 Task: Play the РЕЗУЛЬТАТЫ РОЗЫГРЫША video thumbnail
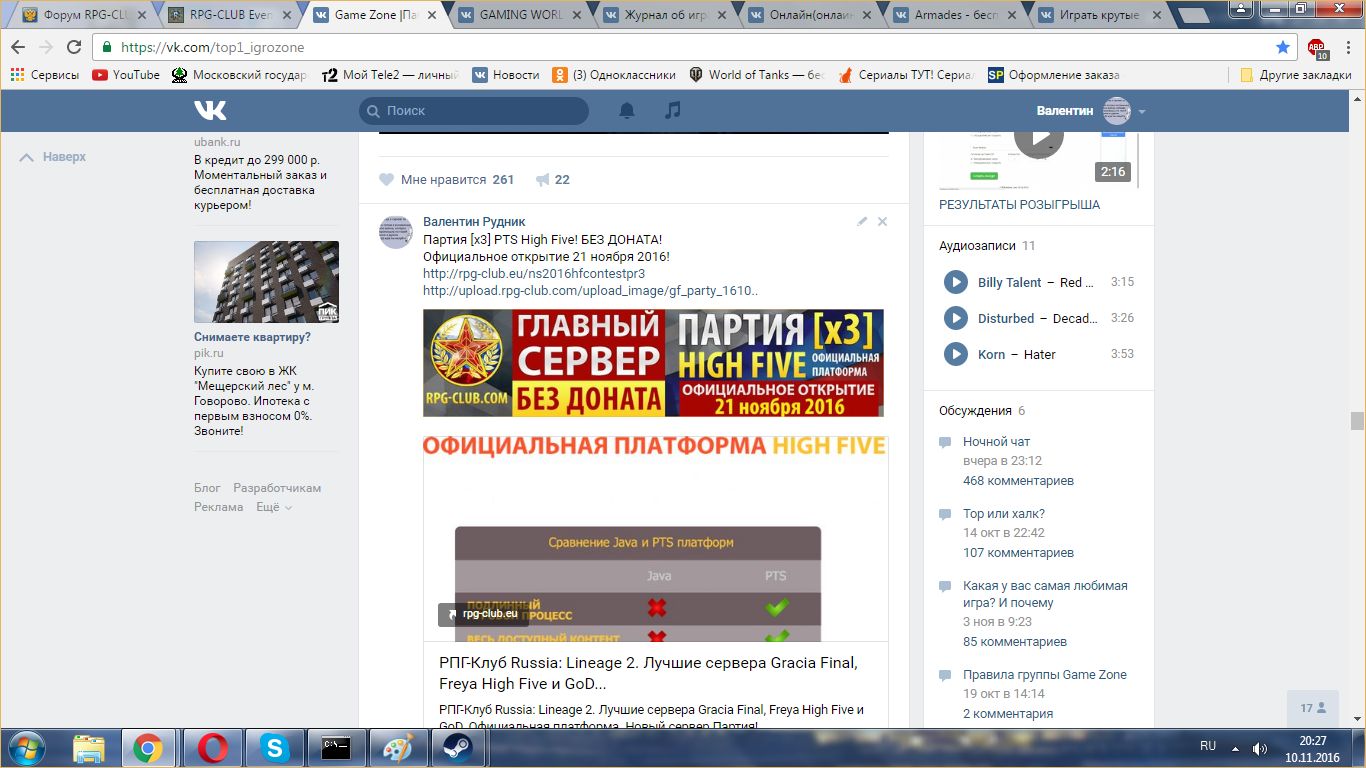coord(1039,158)
